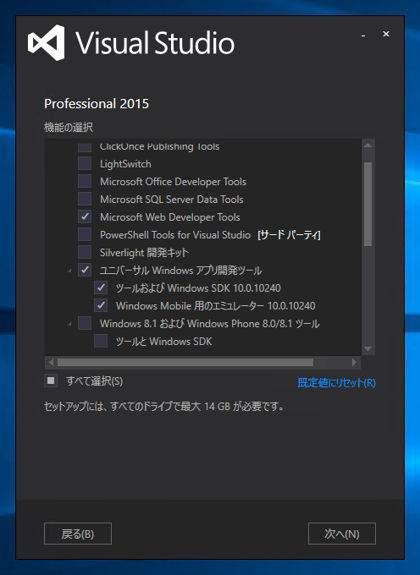Image resolution: width=420 pixels, height=575 pixels.
Task: Click the vertical scrollbar thumb
Action: tap(368, 204)
